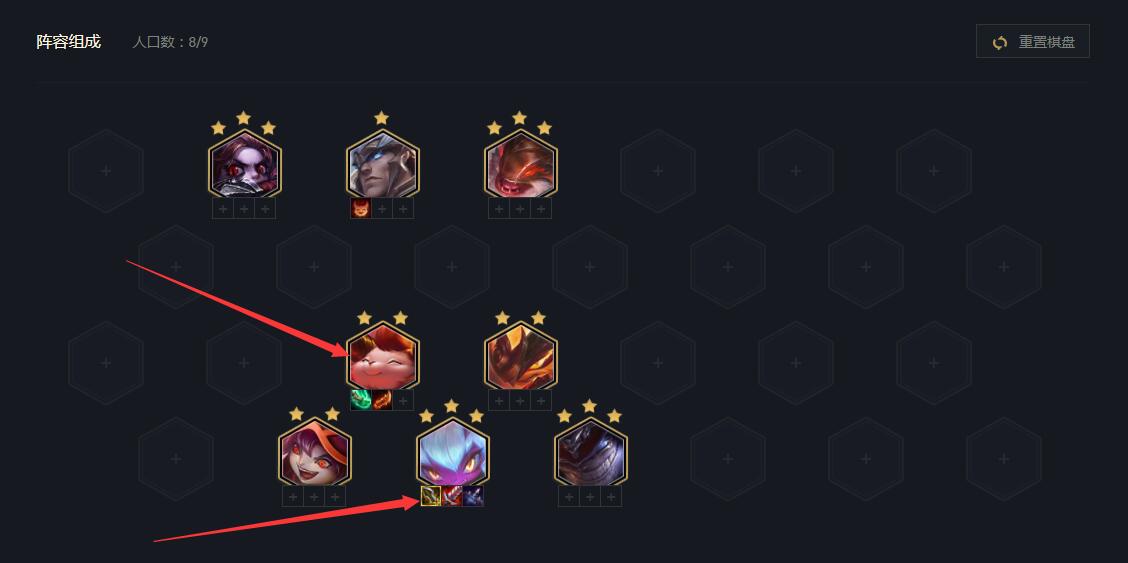This screenshot has height=563, width=1128.
Task: Select the blue-furred Kennen champion hexagon
Action: pyautogui.click(x=452, y=454)
